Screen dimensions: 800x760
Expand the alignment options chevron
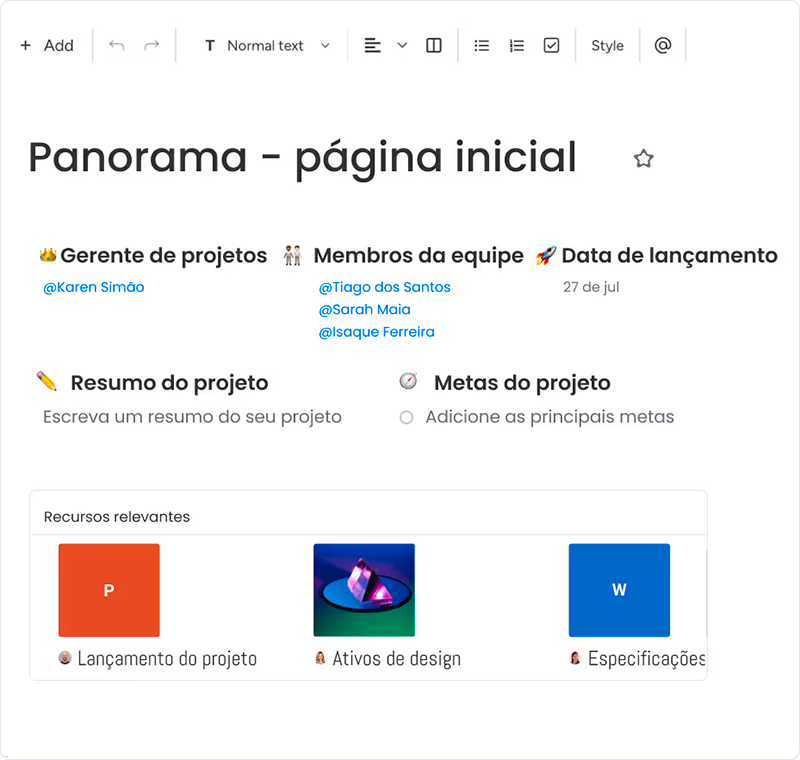402,46
